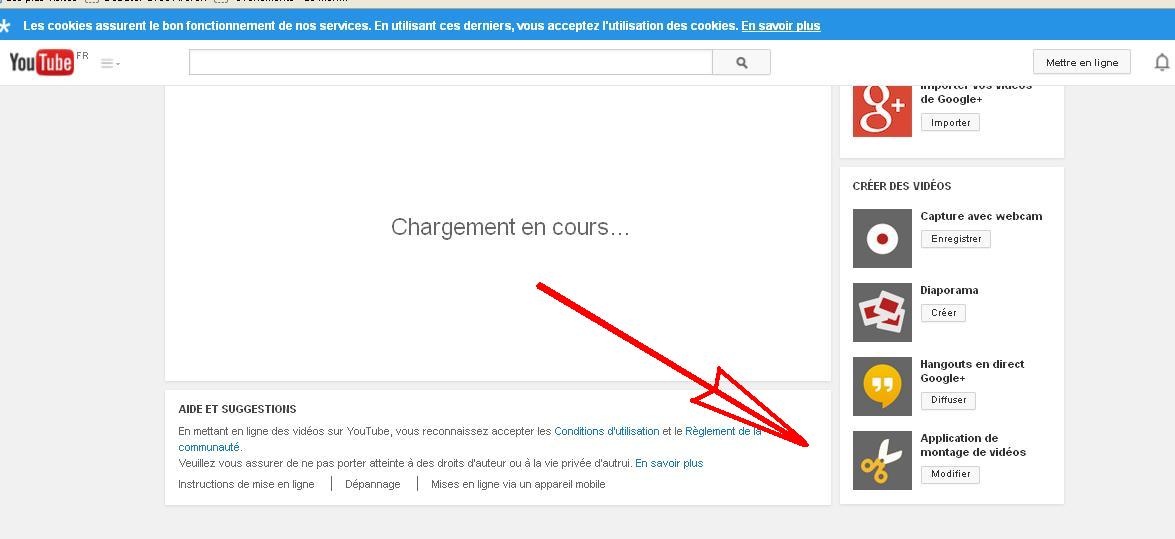
Task: Click the search magnifier button
Action: pos(741,62)
